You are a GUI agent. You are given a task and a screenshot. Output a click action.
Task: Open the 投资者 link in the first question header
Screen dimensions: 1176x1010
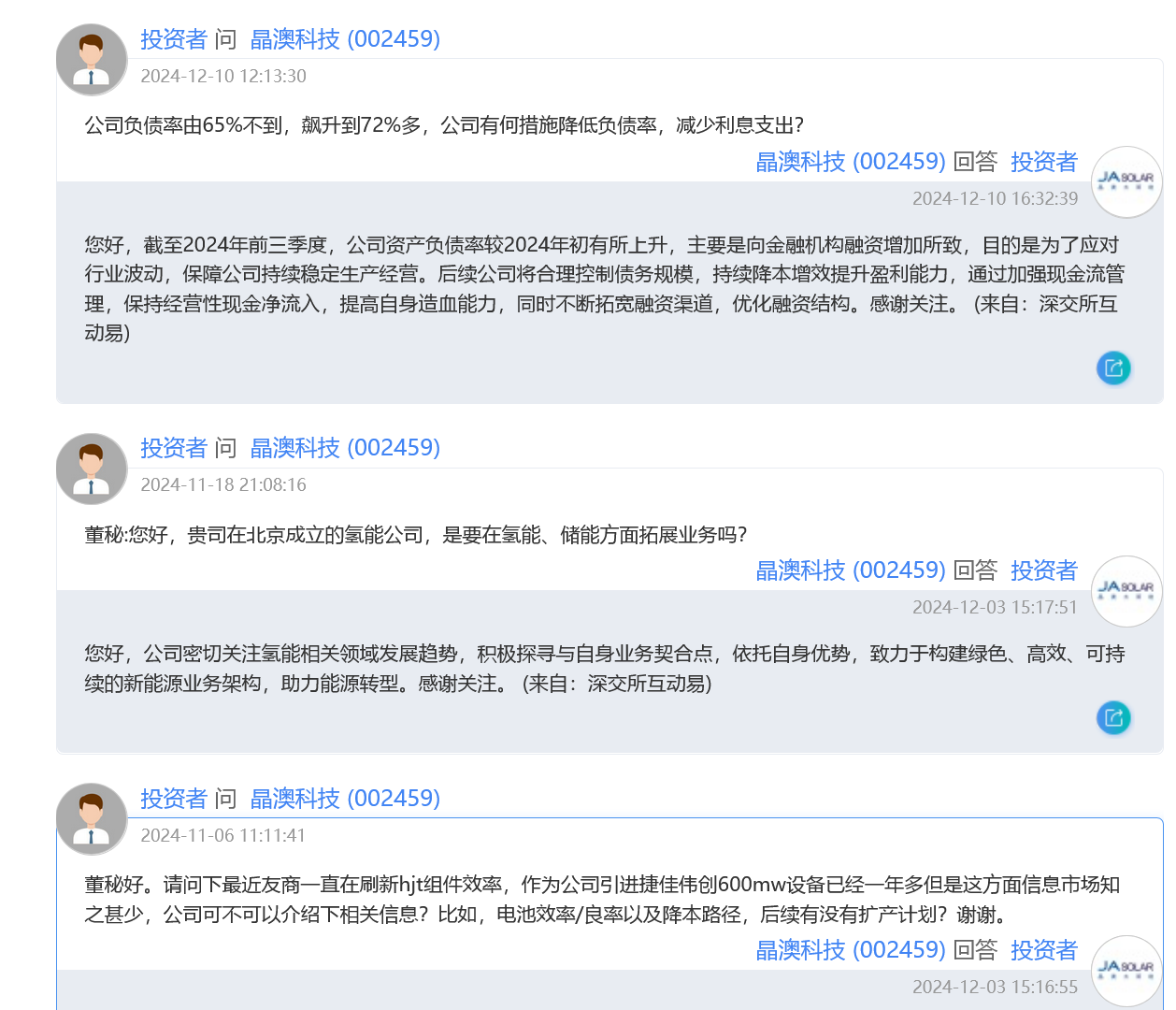click(173, 38)
